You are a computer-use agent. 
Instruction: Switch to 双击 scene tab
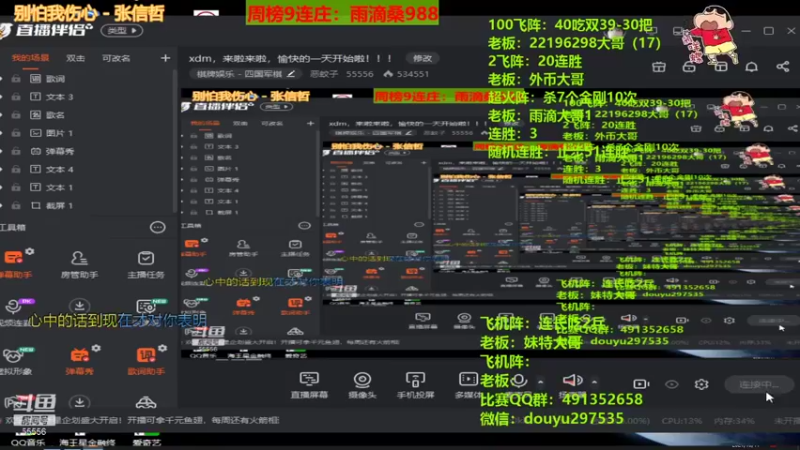coord(76,58)
